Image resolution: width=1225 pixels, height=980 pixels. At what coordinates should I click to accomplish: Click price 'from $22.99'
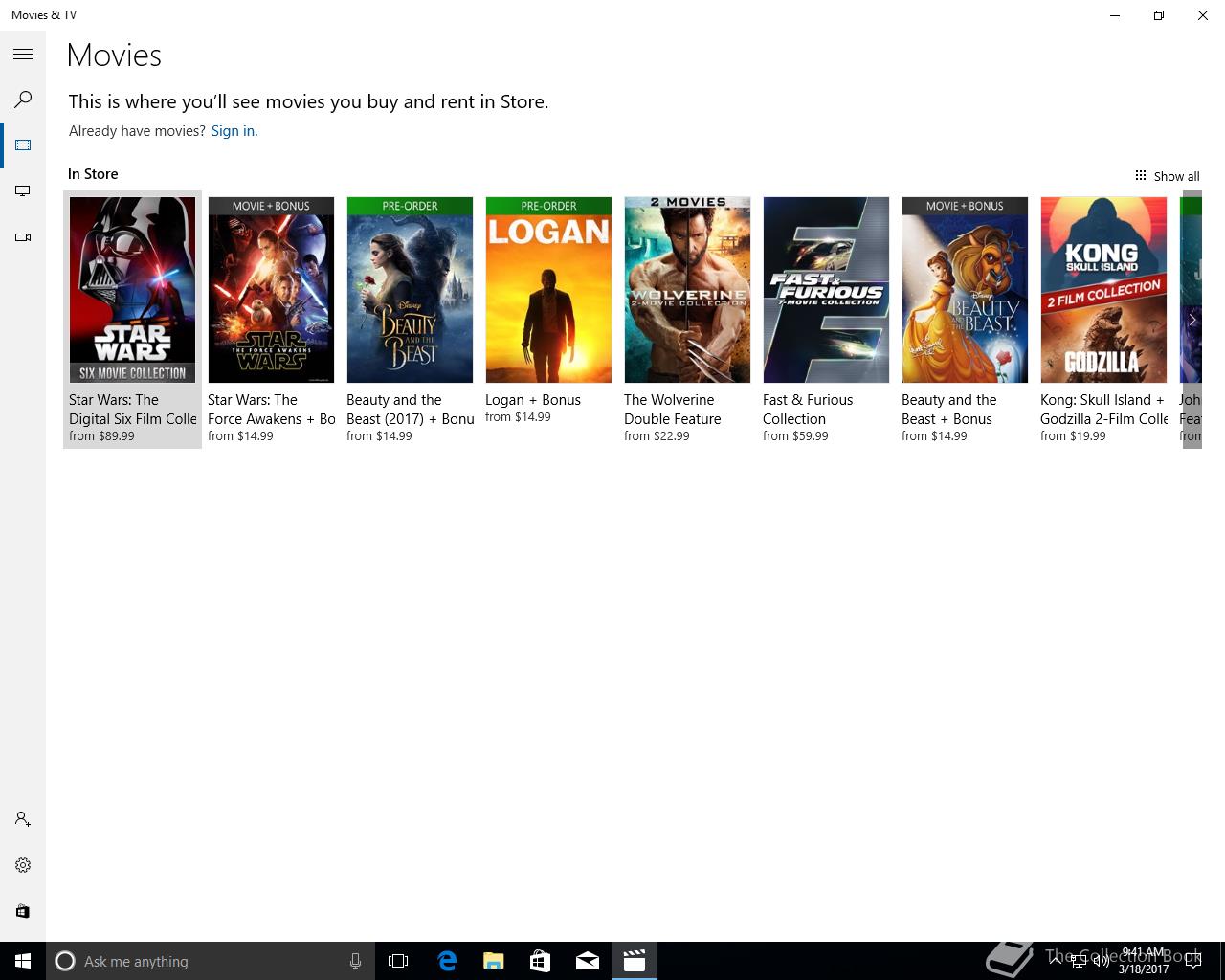click(x=657, y=436)
